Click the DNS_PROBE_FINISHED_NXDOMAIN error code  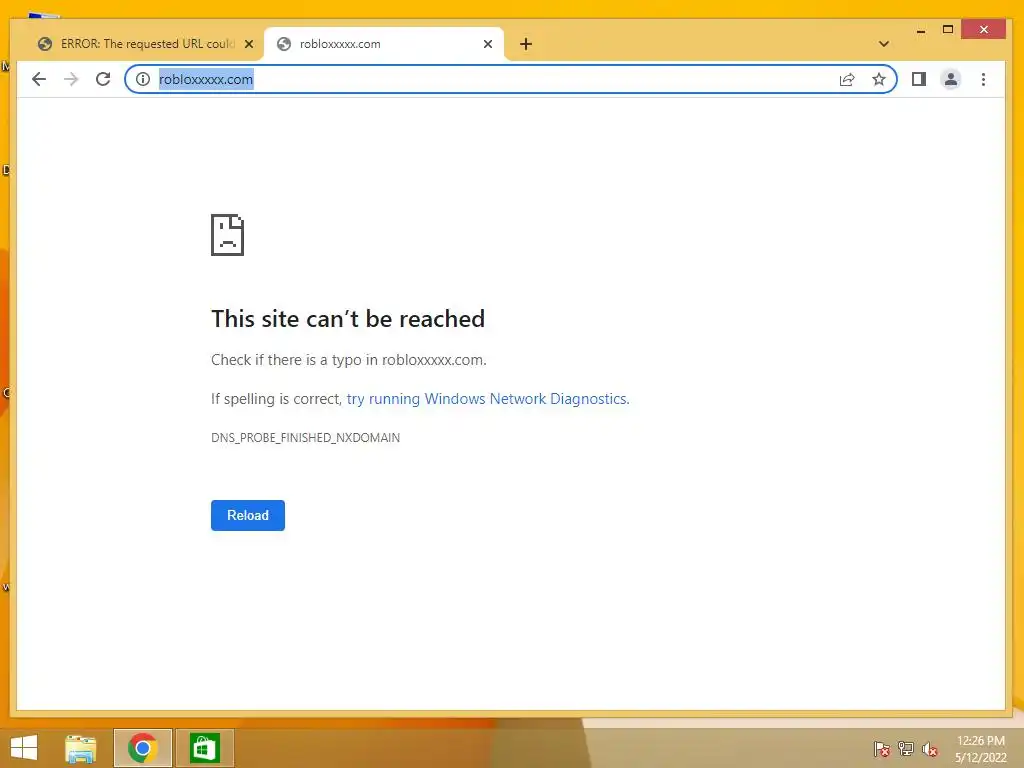pyautogui.click(x=305, y=438)
